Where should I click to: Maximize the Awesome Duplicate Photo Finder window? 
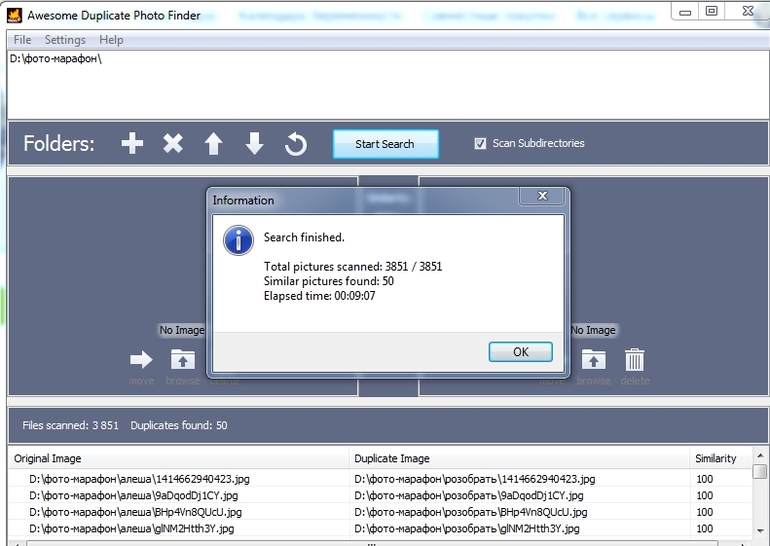pos(712,11)
